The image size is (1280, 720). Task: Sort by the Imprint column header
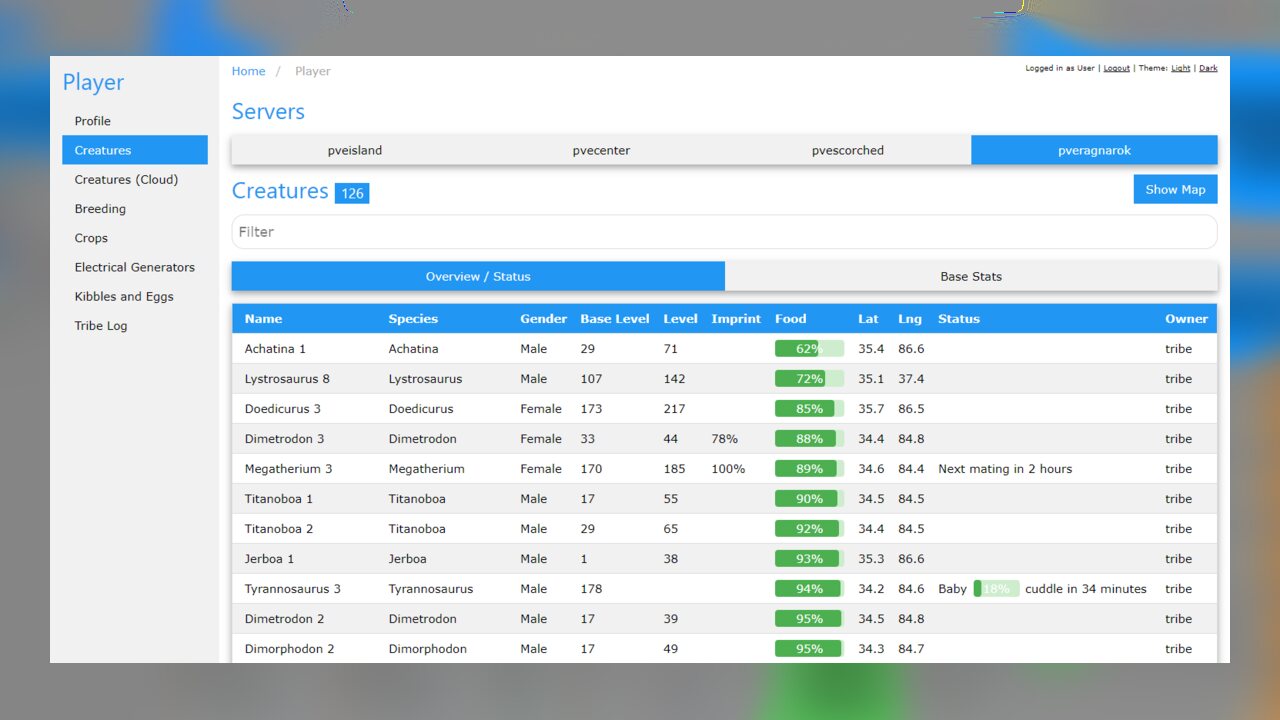click(x=736, y=319)
